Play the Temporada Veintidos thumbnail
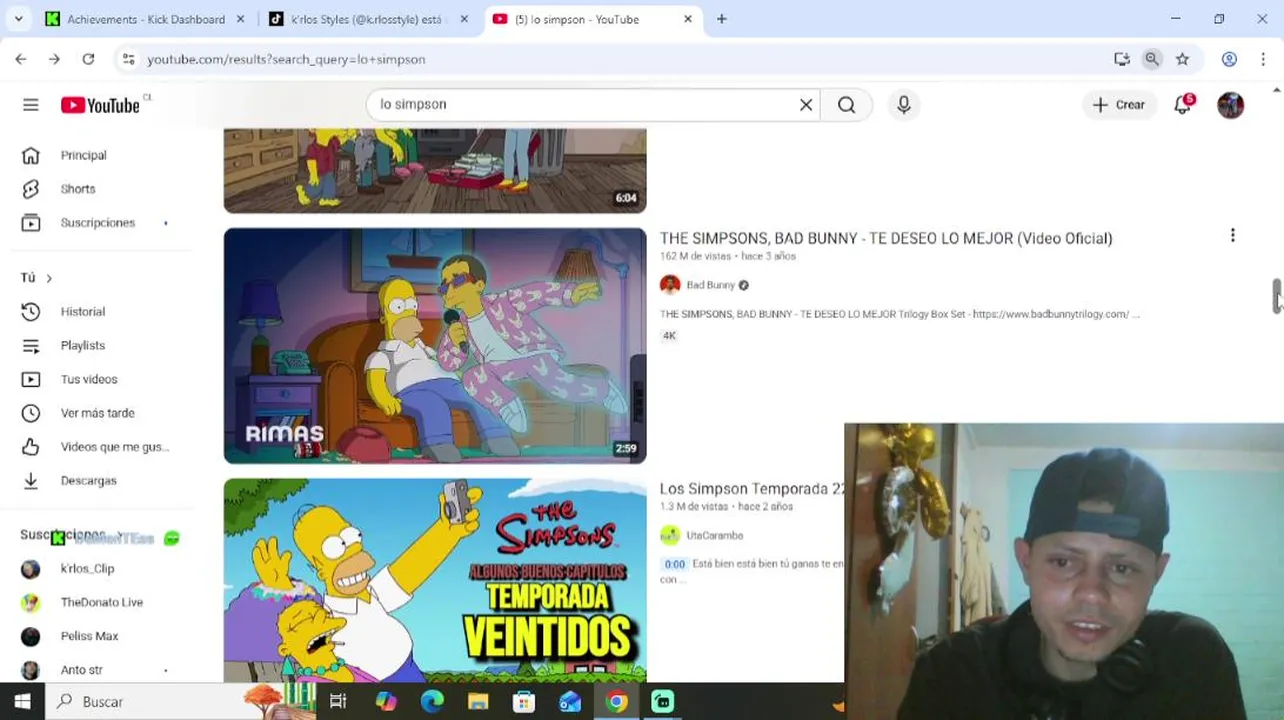Image resolution: width=1284 pixels, height=720 pixels. [x=435, y=581]
